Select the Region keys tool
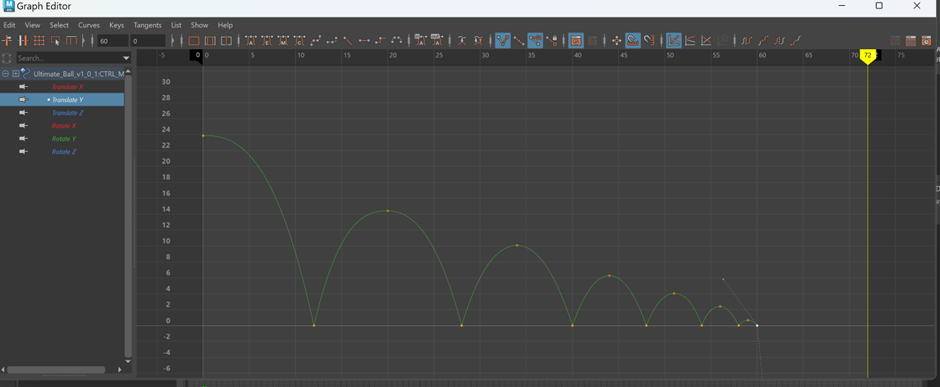940x387 pixels. (x=55, y=41)
